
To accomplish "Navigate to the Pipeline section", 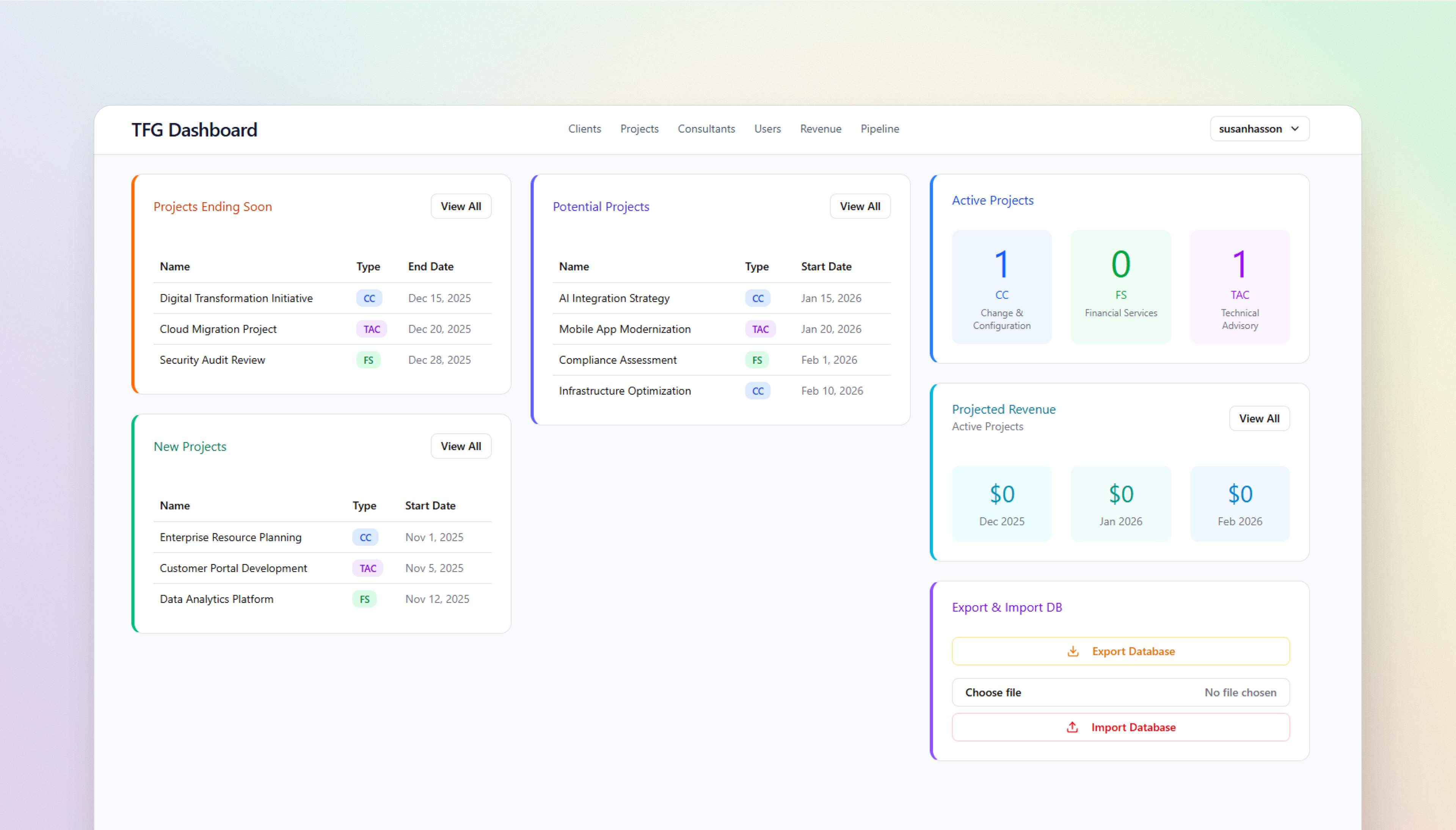I will click(879, 128).
